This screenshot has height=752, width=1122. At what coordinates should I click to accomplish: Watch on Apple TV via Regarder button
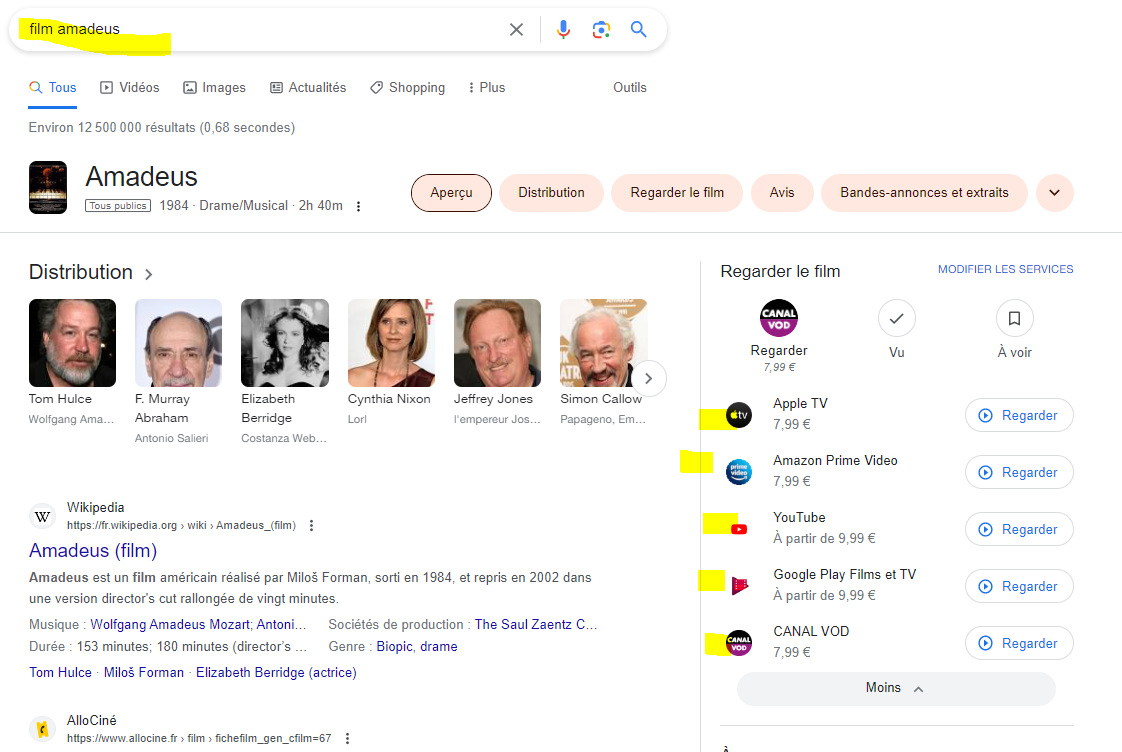pyautogui.click(x=1019, y=415)
